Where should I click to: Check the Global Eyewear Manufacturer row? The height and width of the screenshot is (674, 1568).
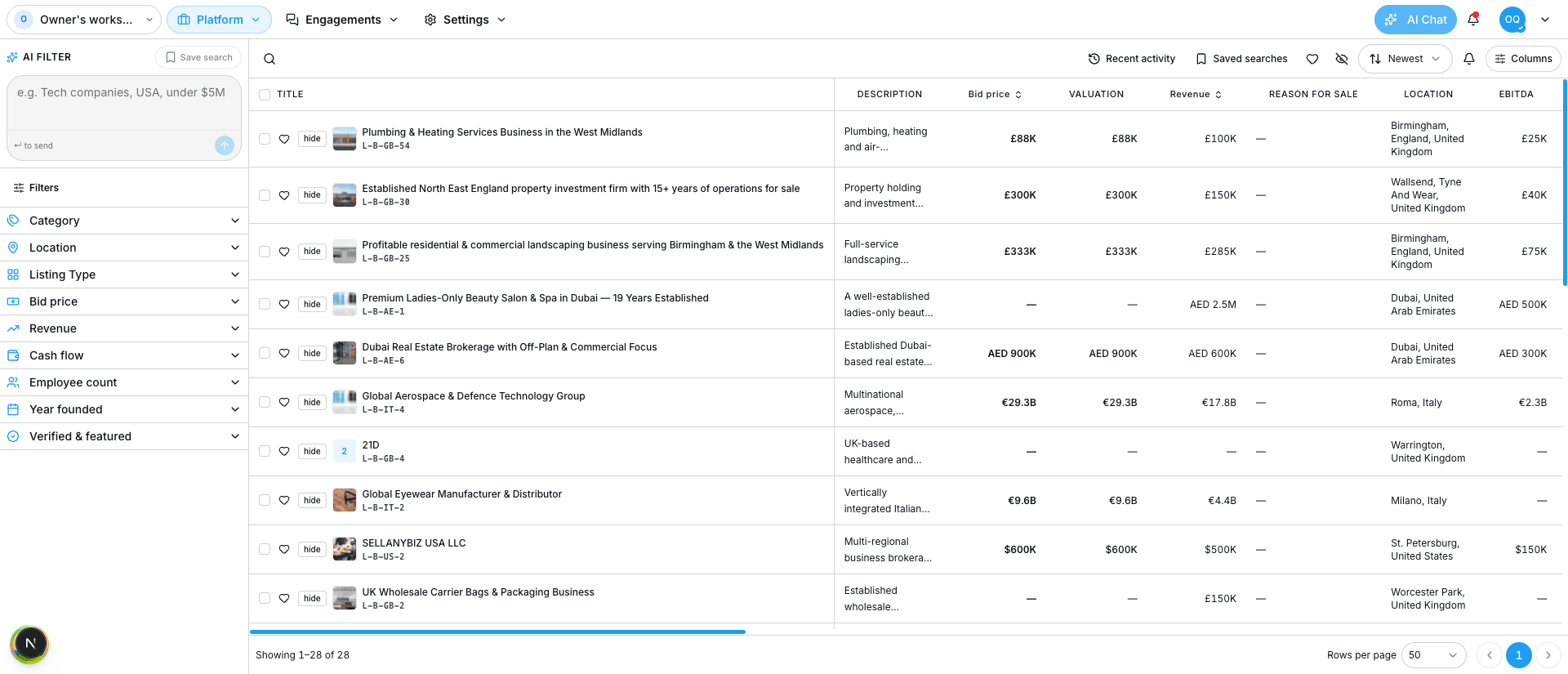[265, 500]
